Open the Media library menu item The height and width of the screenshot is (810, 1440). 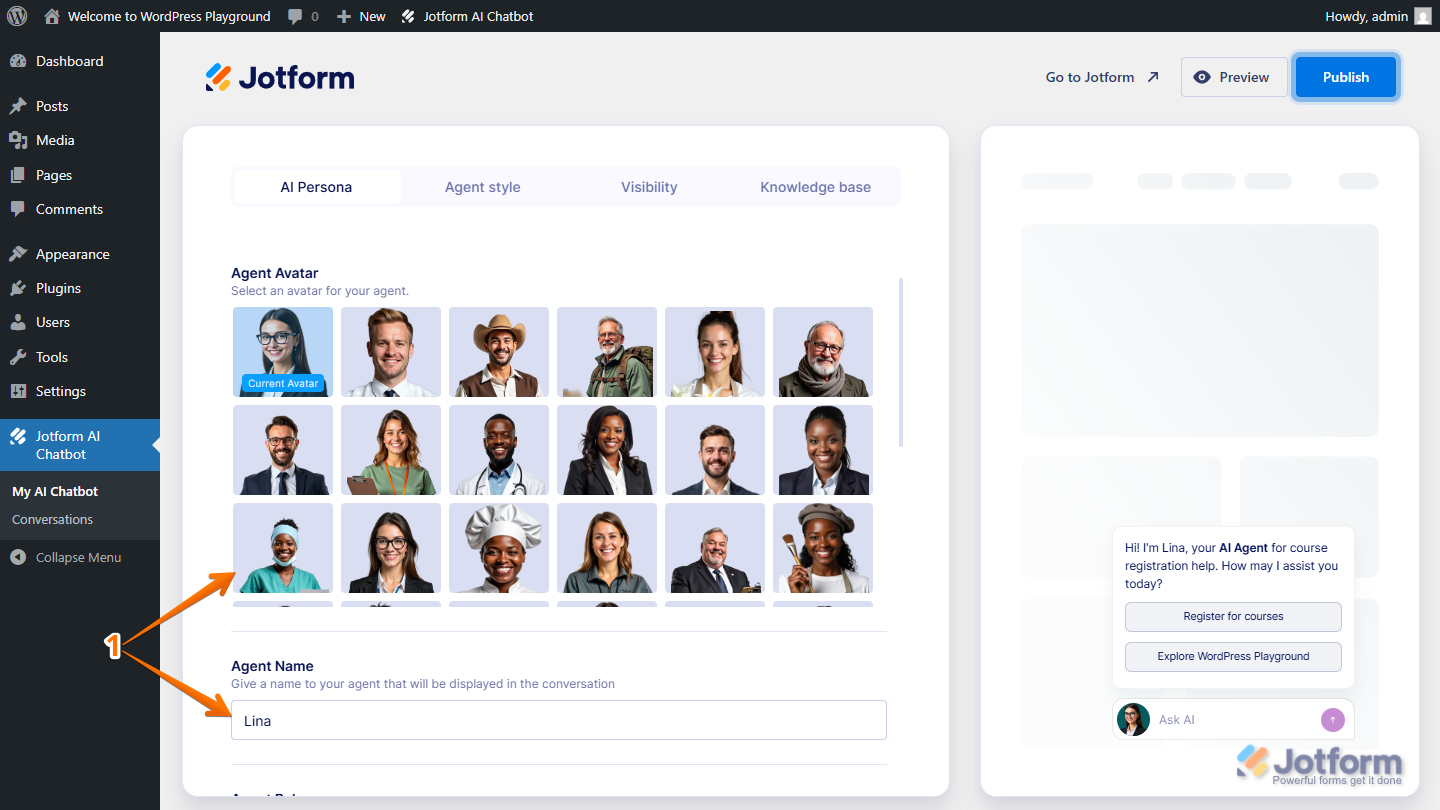coord(80,140)
